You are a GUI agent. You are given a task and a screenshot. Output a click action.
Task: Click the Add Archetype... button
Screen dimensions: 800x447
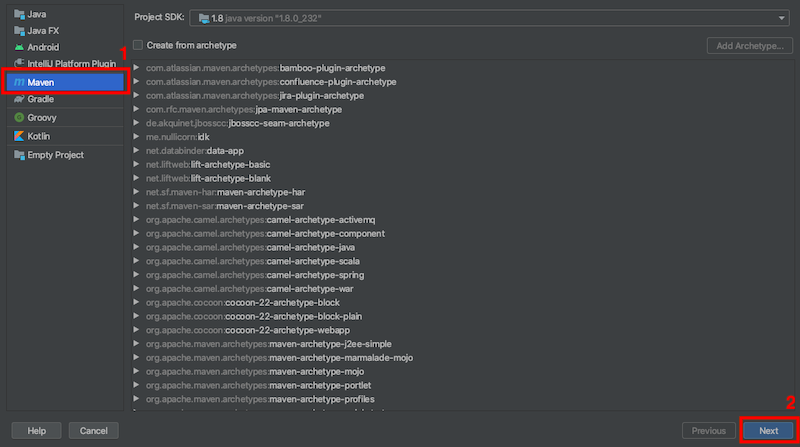point(749,45)
